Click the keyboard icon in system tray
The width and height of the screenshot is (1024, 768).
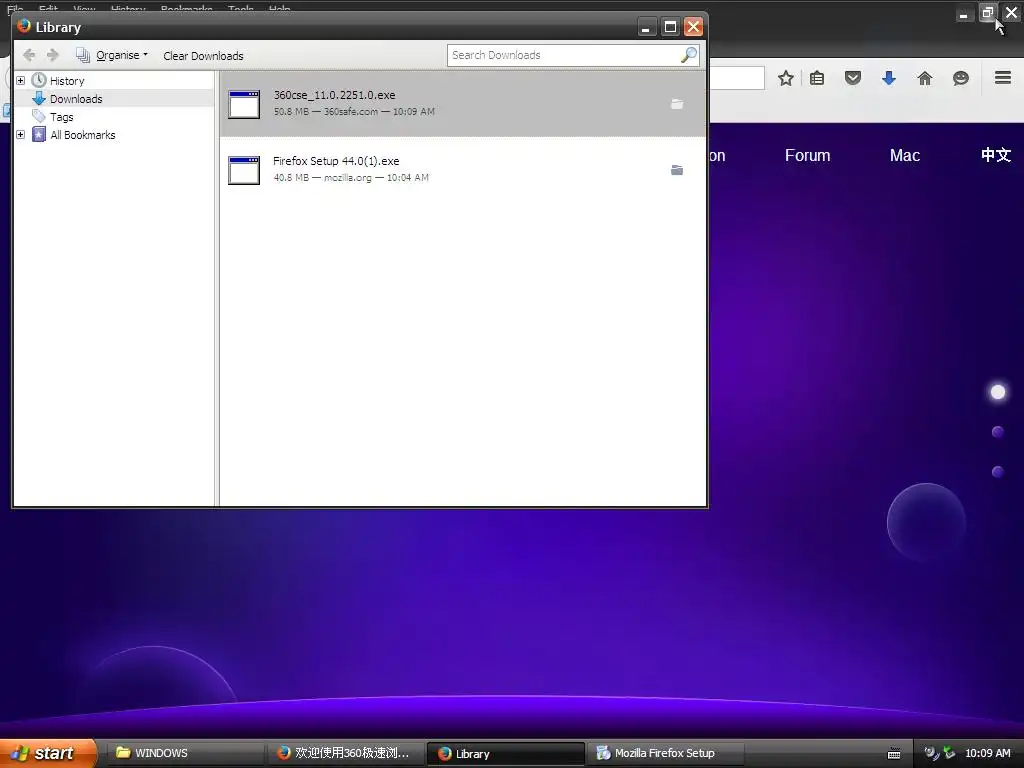[x=894, y=754]
